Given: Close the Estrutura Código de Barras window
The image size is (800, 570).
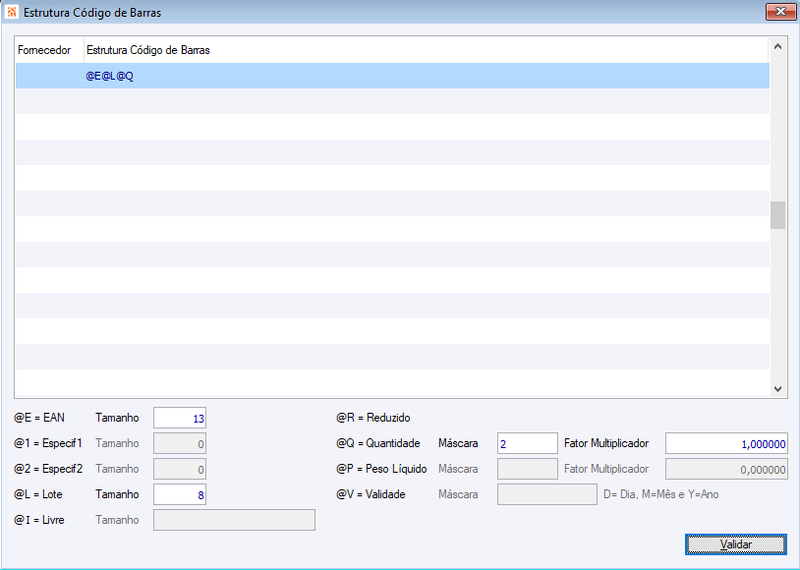Looking at the screenshot, I should coord(780,12).
